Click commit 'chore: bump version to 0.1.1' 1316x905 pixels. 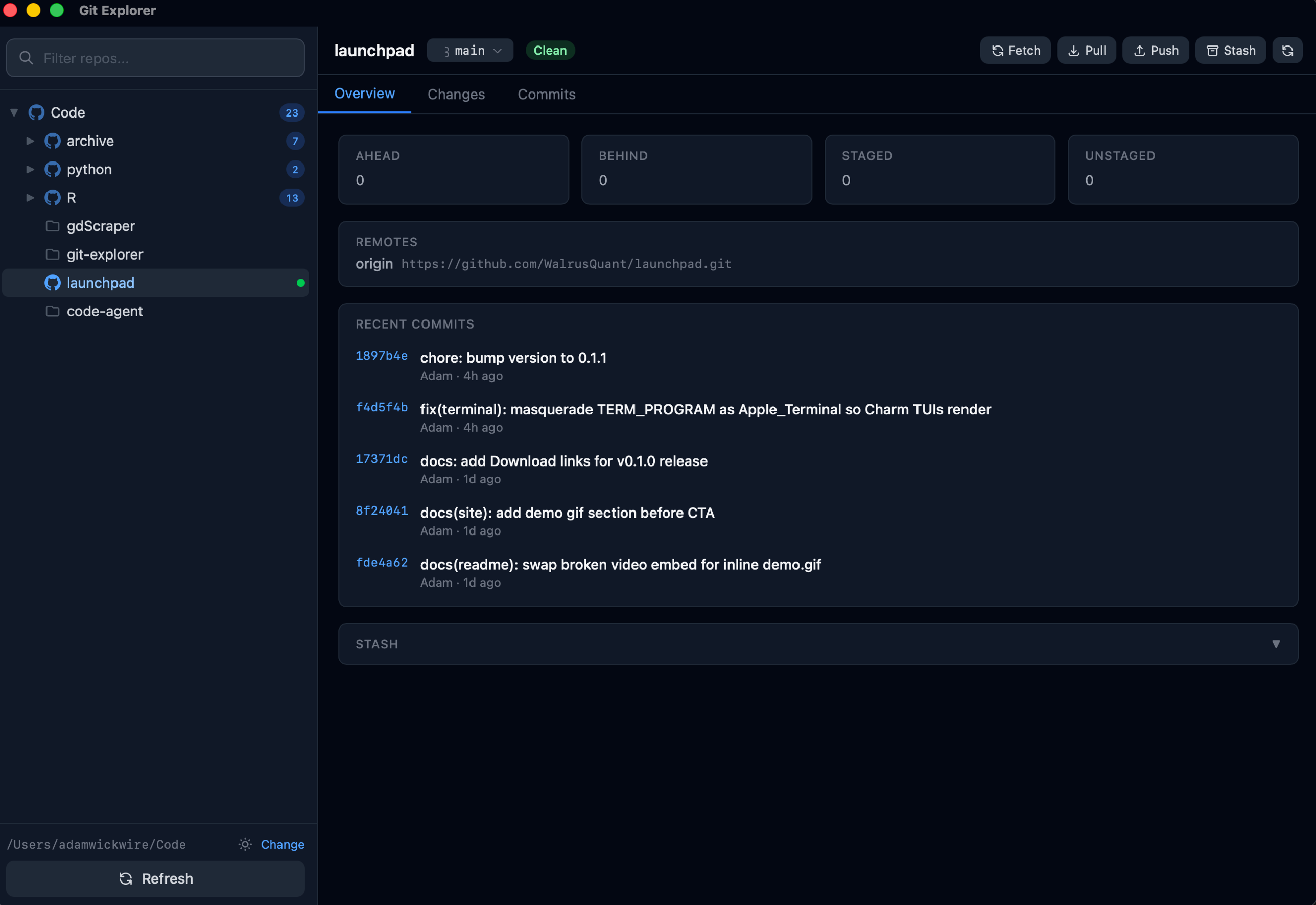coord(513,358)
